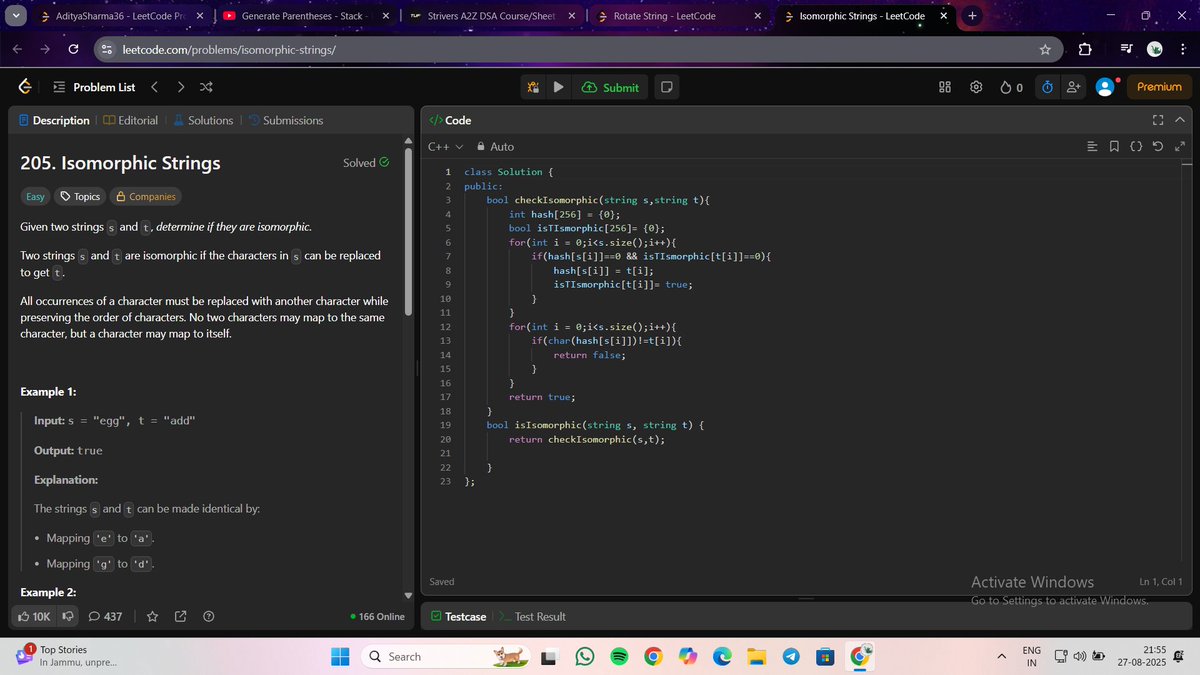Share the problem link icon
Viewport: 1200px width, 675px height.
tap(180, 616)
